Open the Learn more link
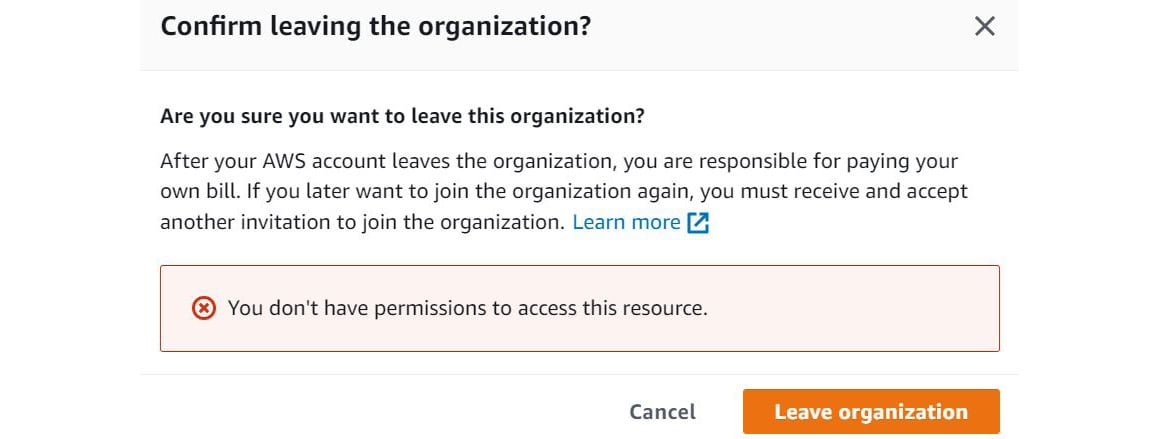 (626, 222)
